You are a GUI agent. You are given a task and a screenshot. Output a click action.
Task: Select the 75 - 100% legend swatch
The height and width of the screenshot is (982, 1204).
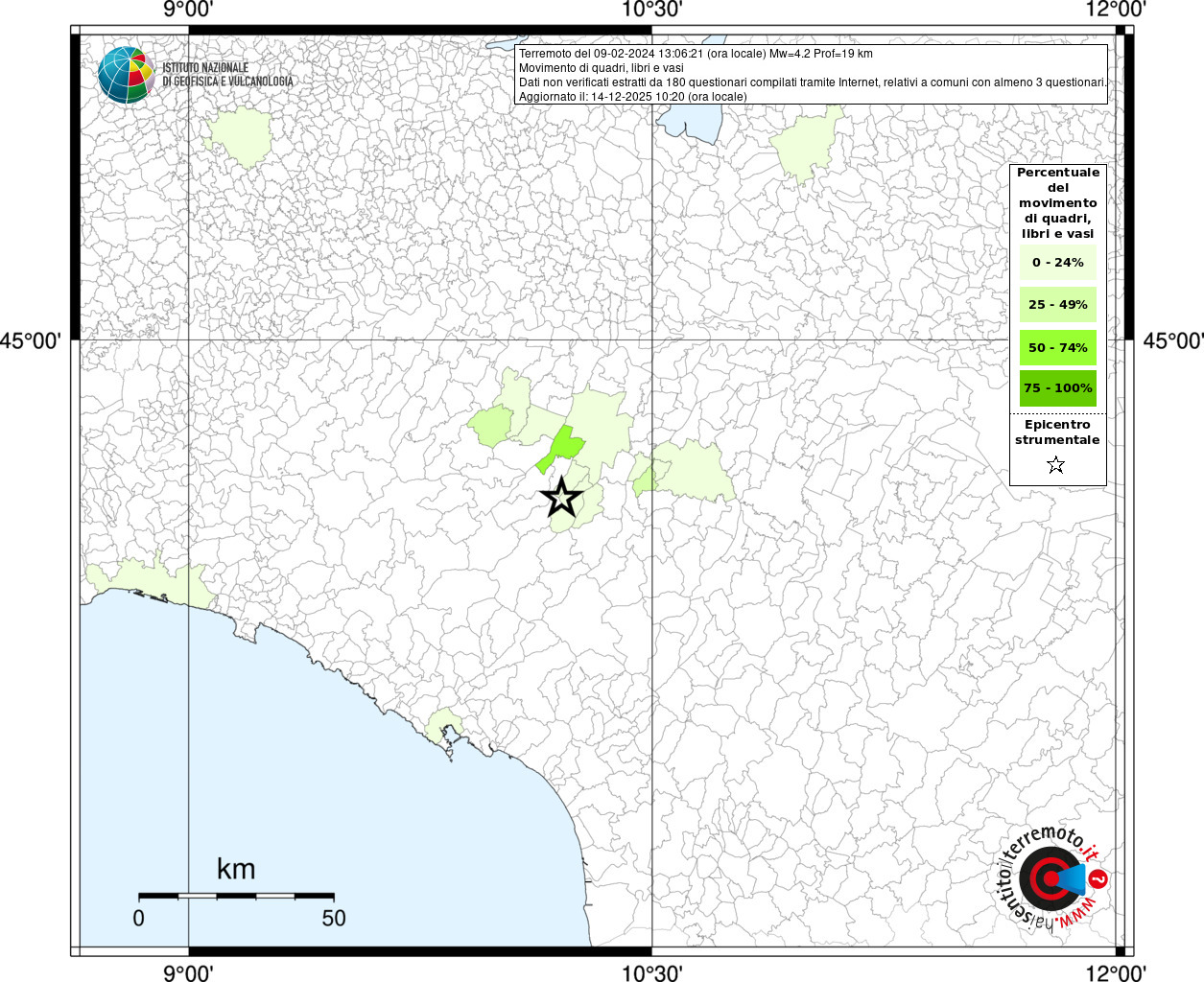pyautogui.click(x=1058, y=387)
